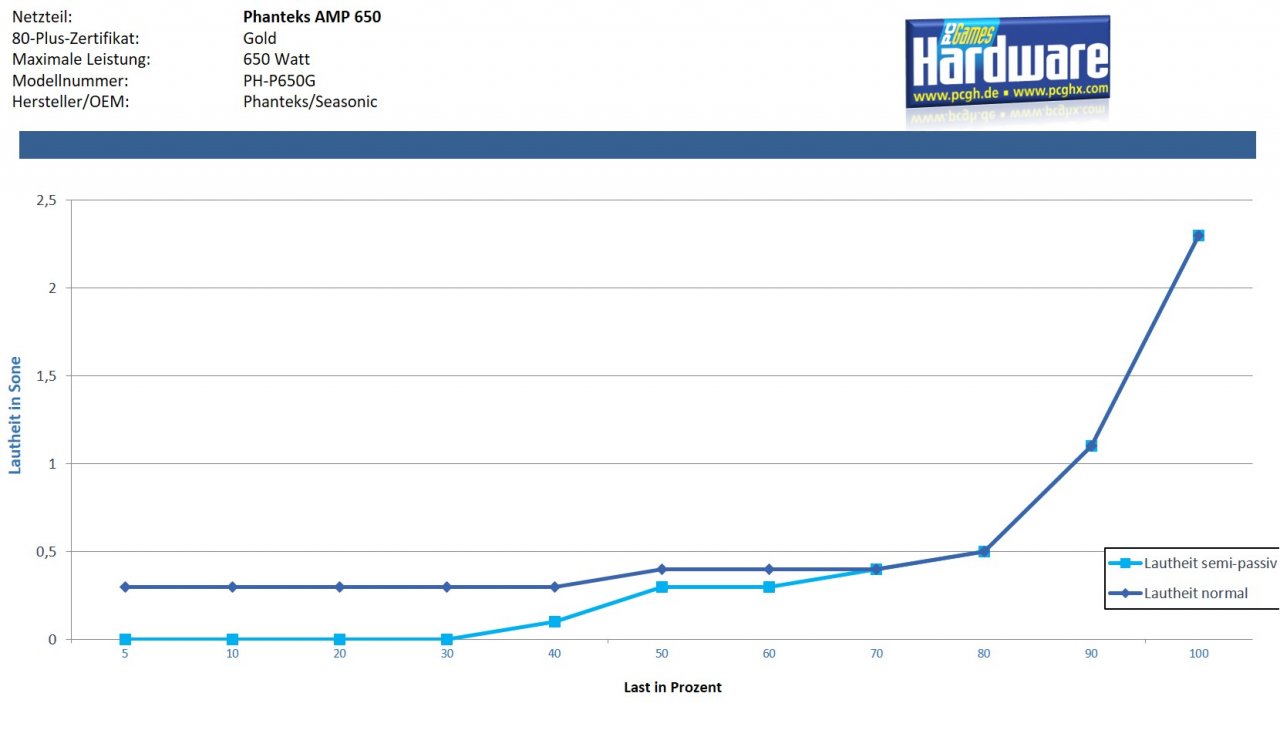Select the normal-mode data point at 10% load
The width and height of the screenshot is (1280, 730).
coord(232,587)
